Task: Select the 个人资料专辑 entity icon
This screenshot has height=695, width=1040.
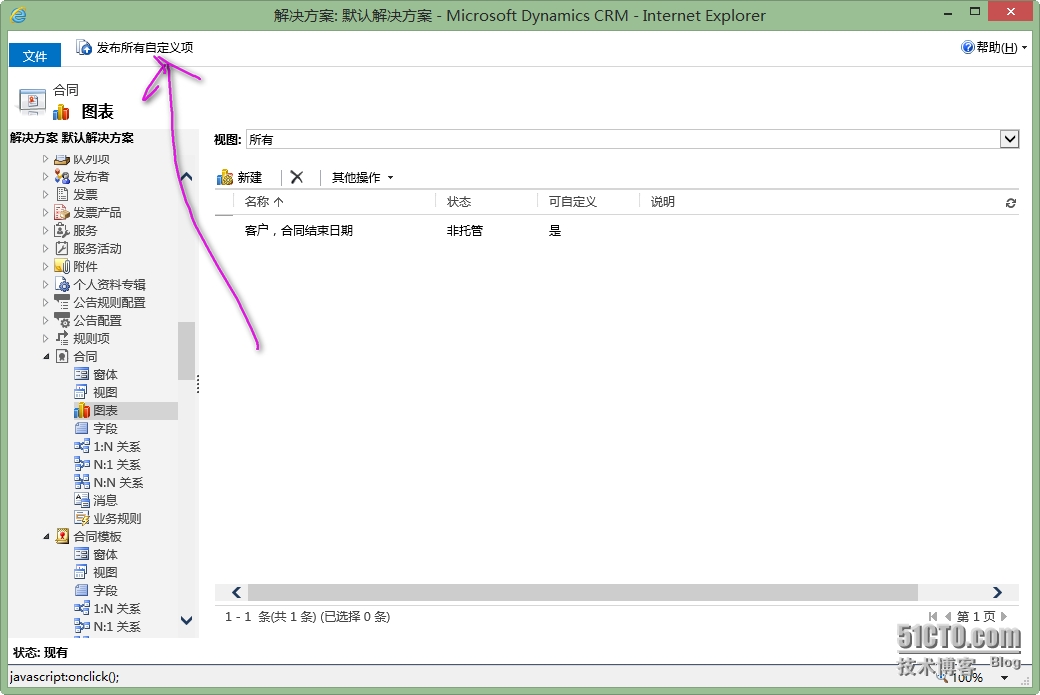Action: tap(62, 284)
